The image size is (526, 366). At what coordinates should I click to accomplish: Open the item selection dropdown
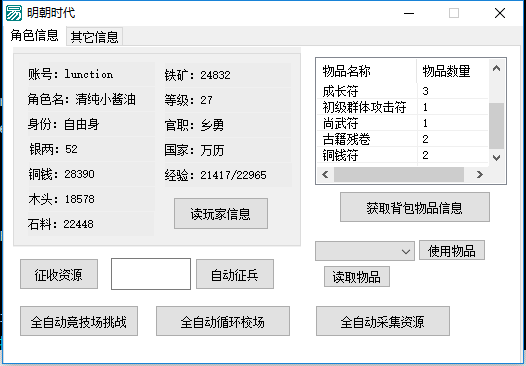[x=365, y=251]
